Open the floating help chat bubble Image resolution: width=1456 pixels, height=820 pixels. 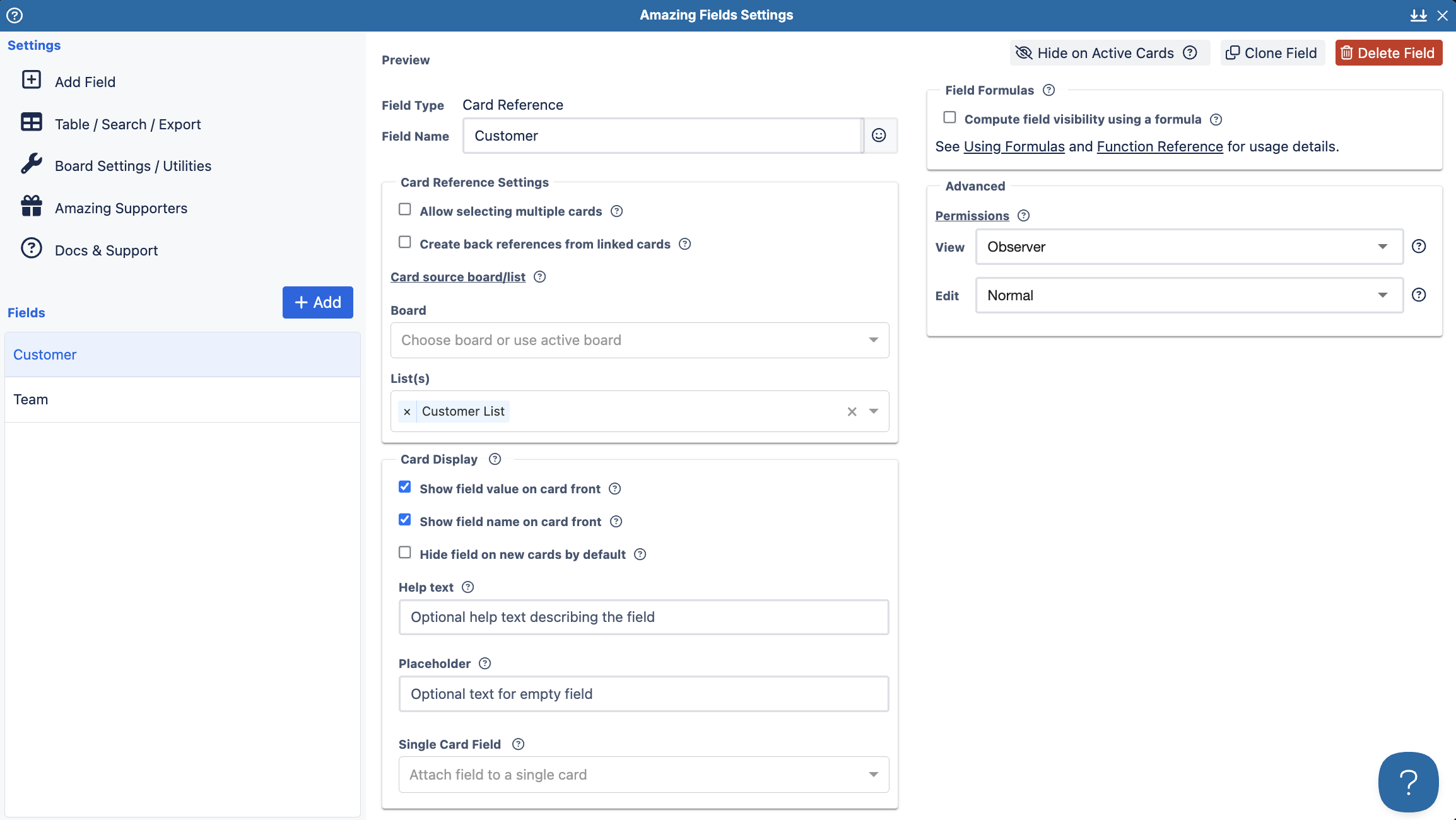1408,782
